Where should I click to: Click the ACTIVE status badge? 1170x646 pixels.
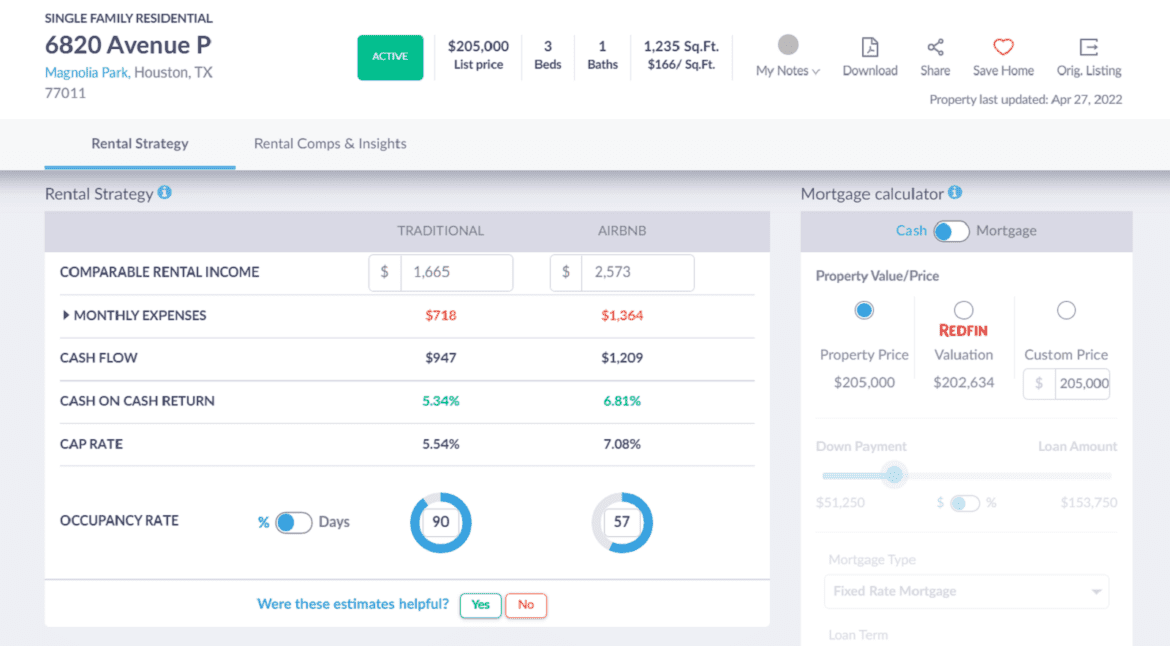point(390,58)
